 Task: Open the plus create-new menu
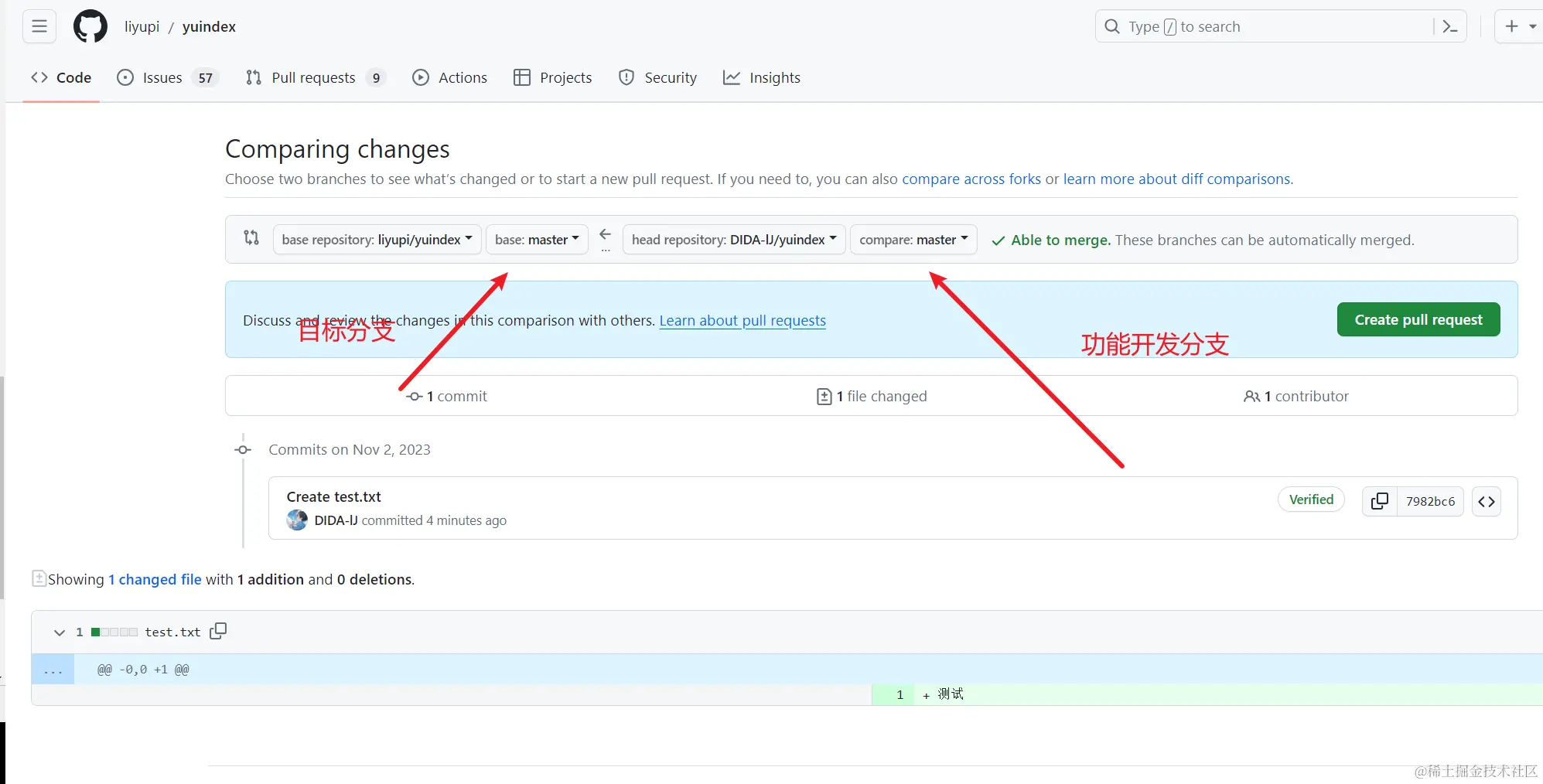point(1521,26)
